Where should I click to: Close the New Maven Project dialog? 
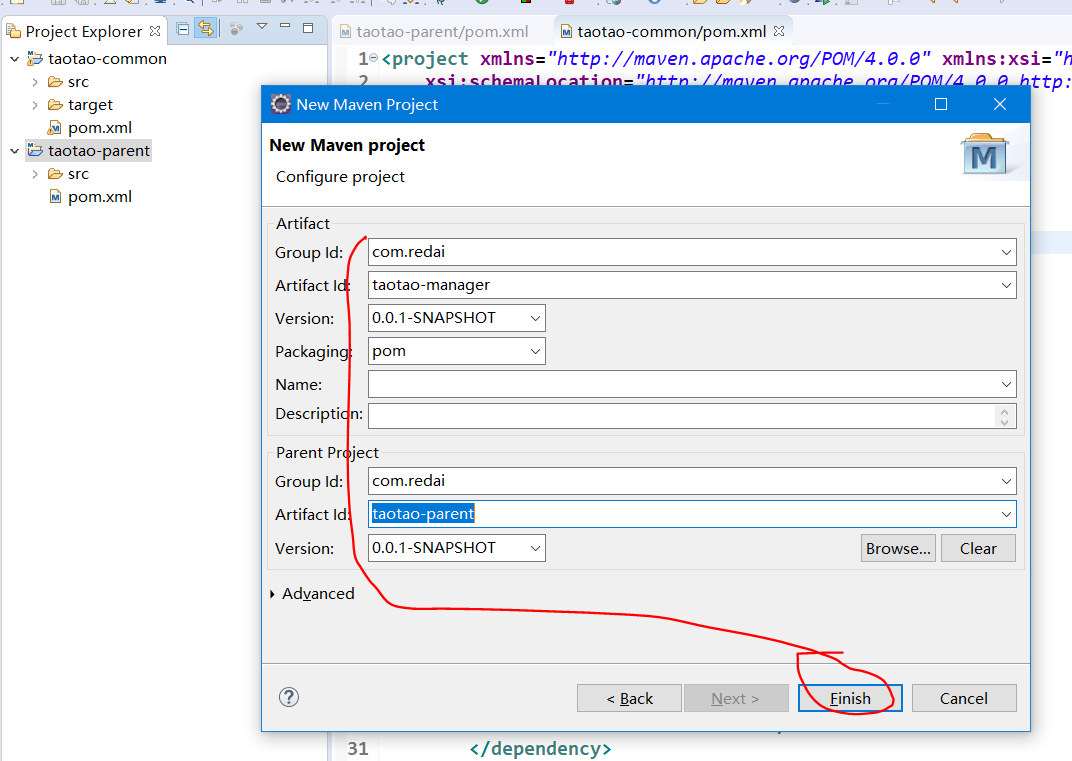point(1000,104)
